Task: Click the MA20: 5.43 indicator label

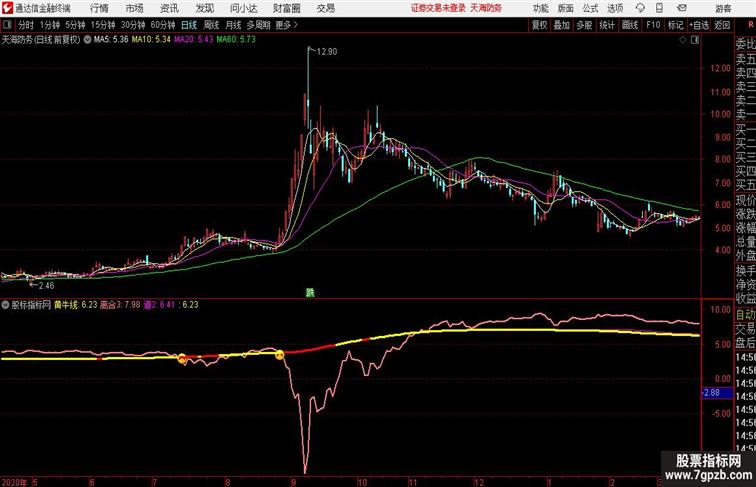Action: pos(193,40)
